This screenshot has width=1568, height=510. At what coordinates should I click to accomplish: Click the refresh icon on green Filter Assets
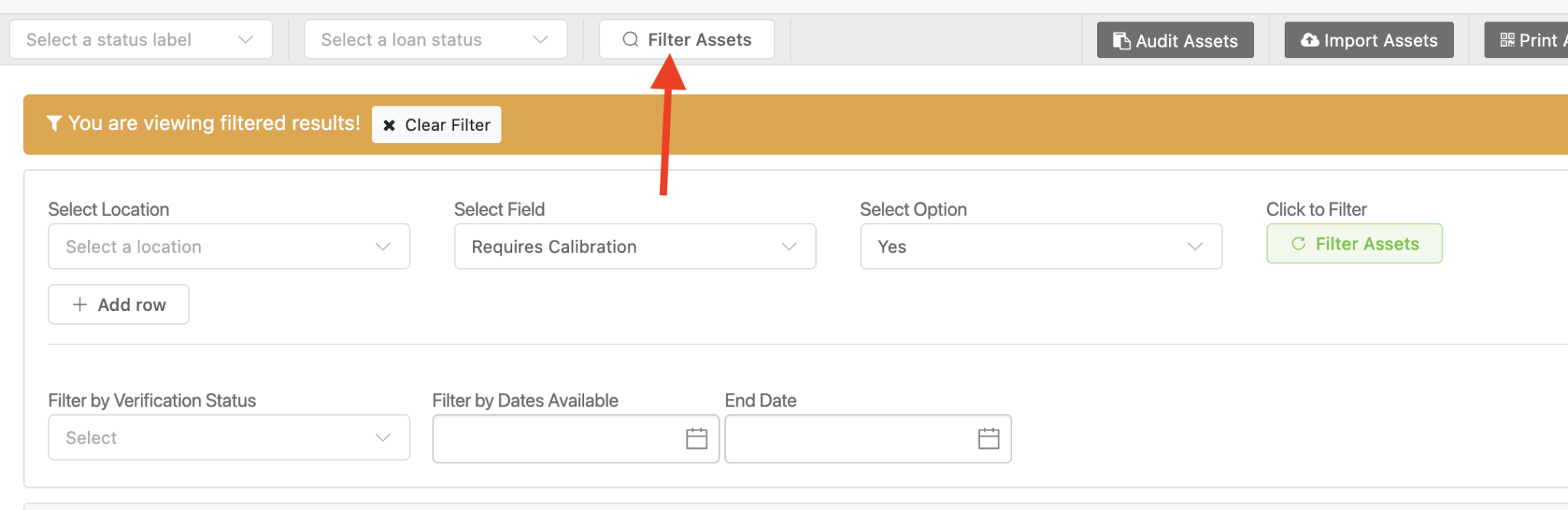pyautogui.click(x=1298, y=244)
